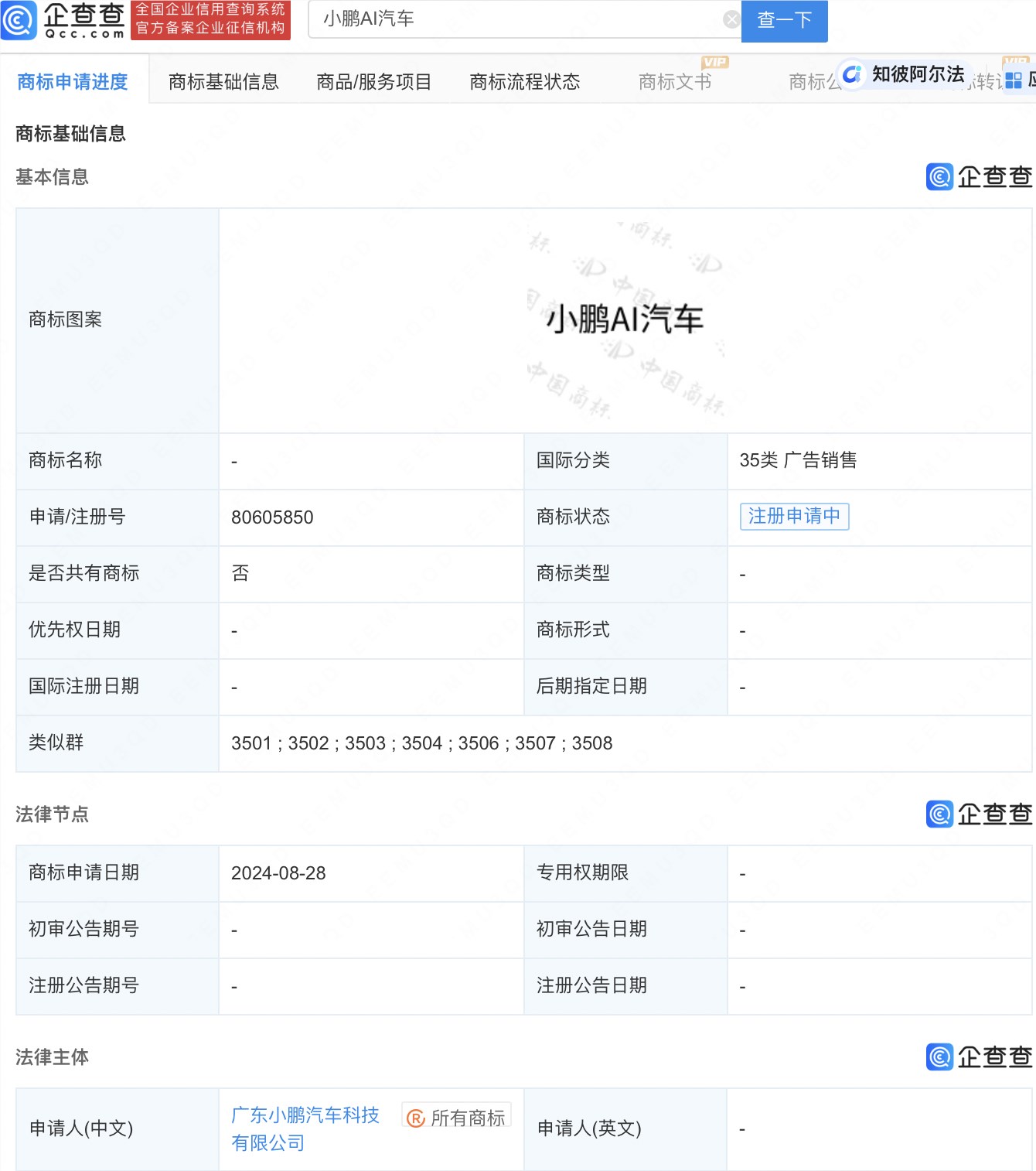The image size is (1036, 1171).
Task: Click the 所有商标 label
Action: 468,1116
